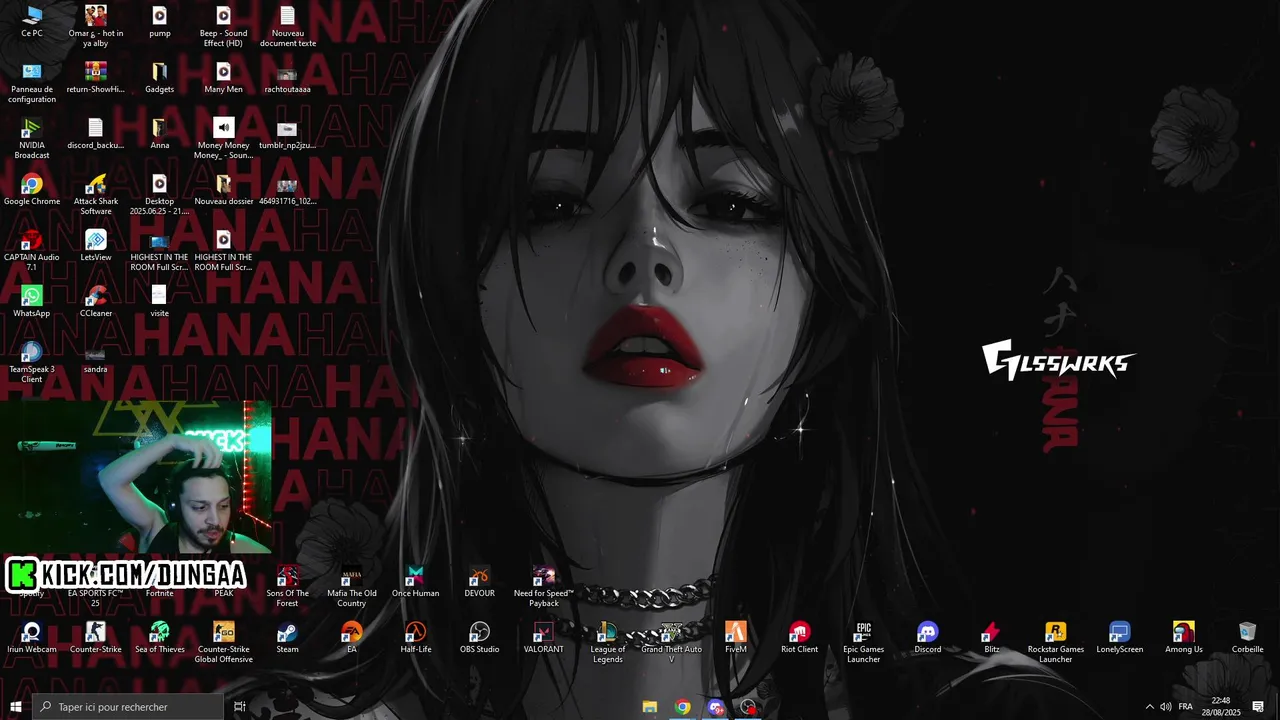Select the Desktop 2025.06.25 video file

tap(160, 194)
